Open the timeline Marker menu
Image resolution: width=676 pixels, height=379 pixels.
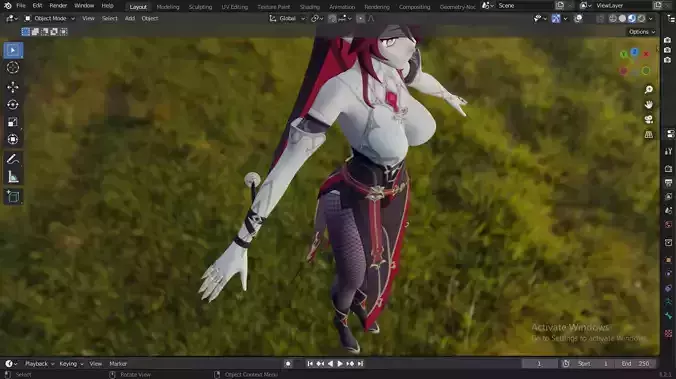(118, 363)
